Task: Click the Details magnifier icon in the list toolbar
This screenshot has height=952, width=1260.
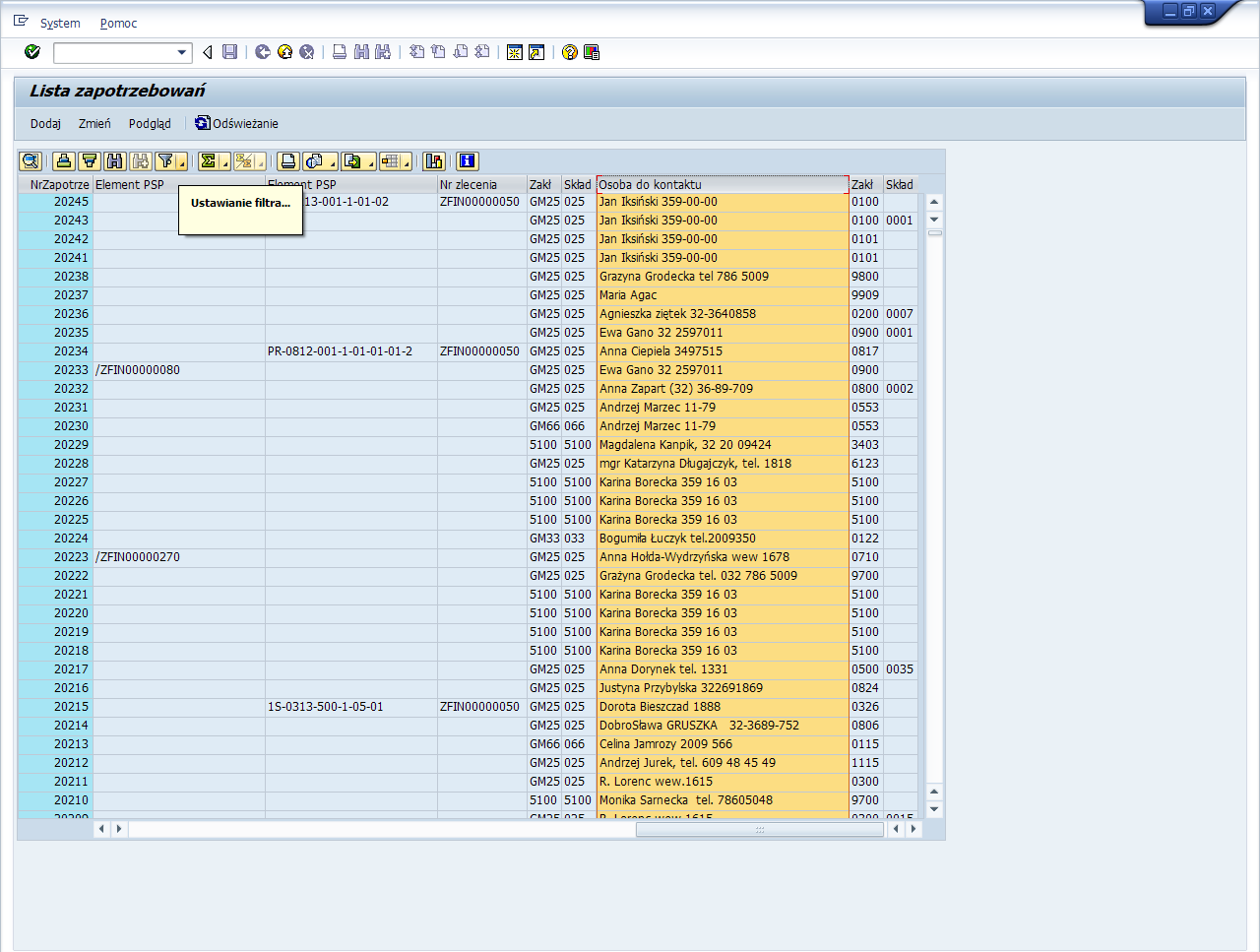Action: click(31, 161)
